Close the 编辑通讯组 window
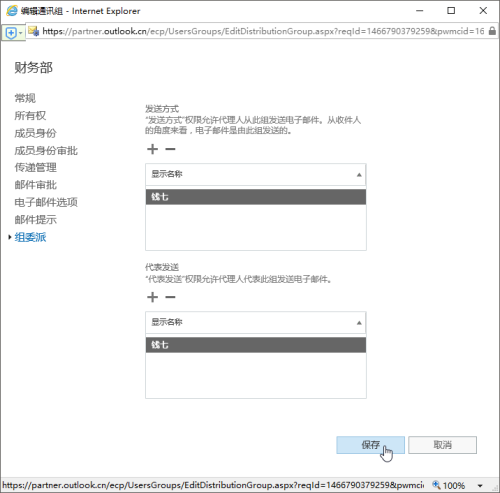 pyautogui.click(x=483, y=11)
